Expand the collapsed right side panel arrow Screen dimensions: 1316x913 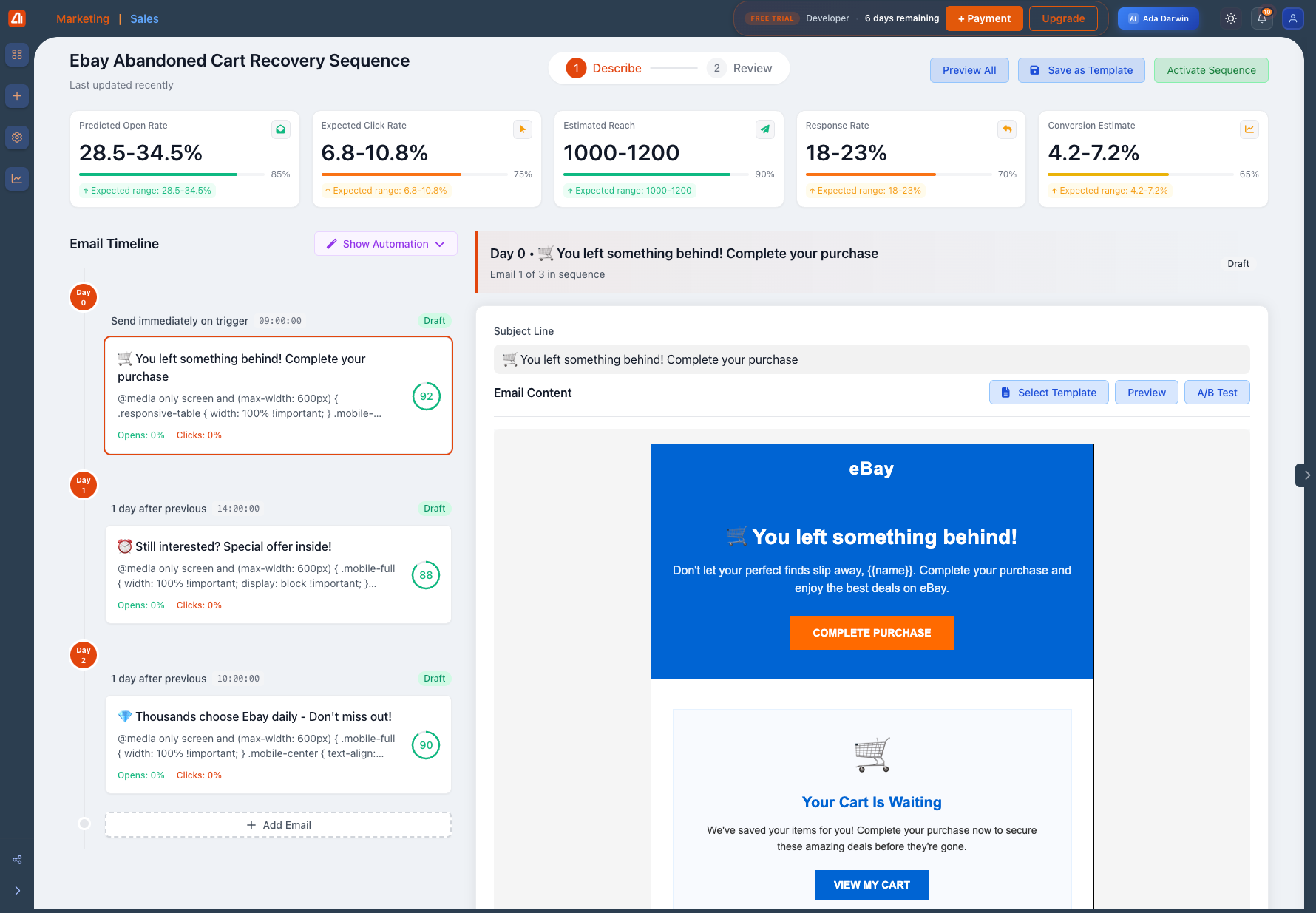[x=1306, y=475]
